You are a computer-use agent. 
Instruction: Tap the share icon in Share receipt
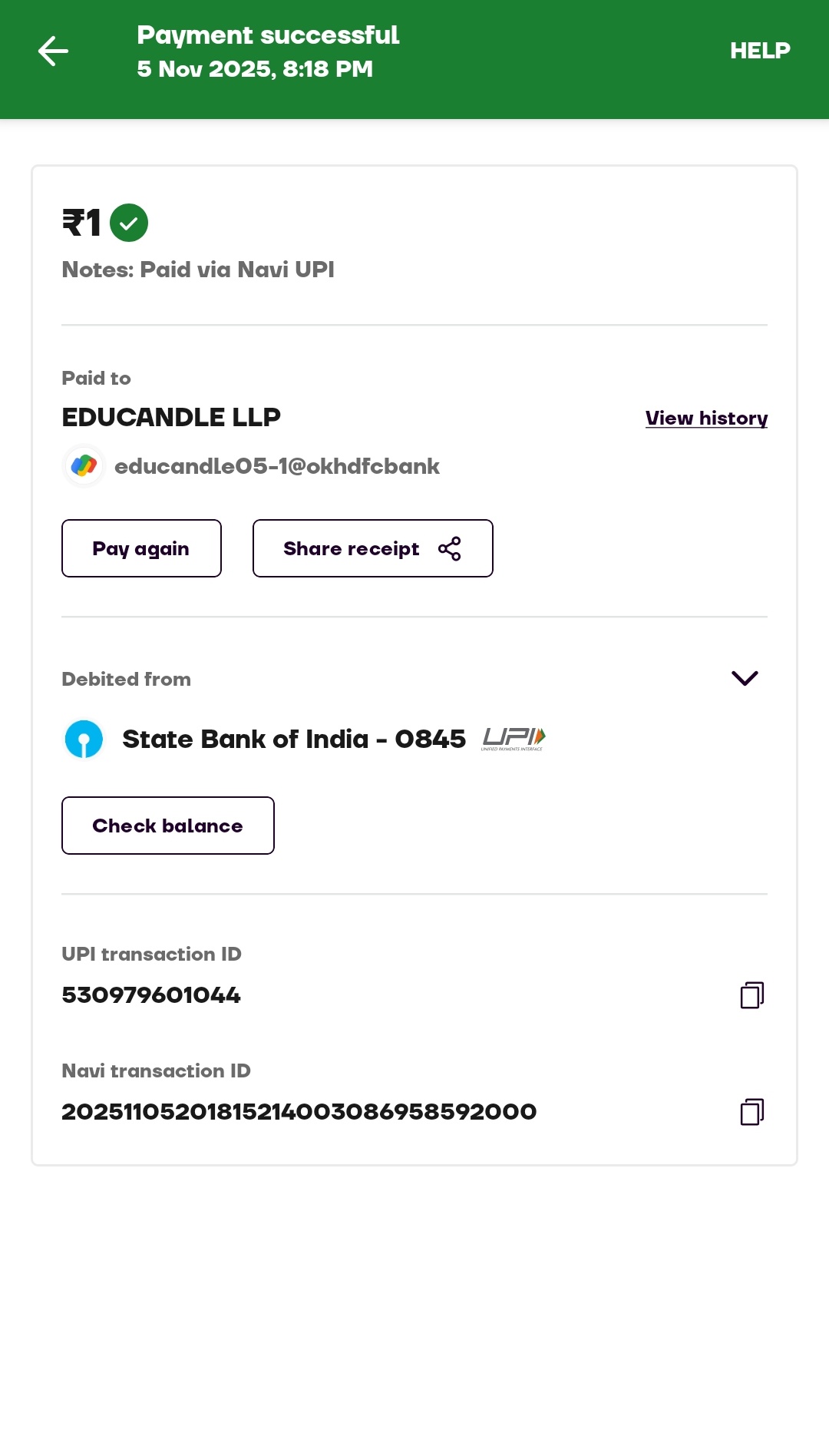(x=450, y=549)
